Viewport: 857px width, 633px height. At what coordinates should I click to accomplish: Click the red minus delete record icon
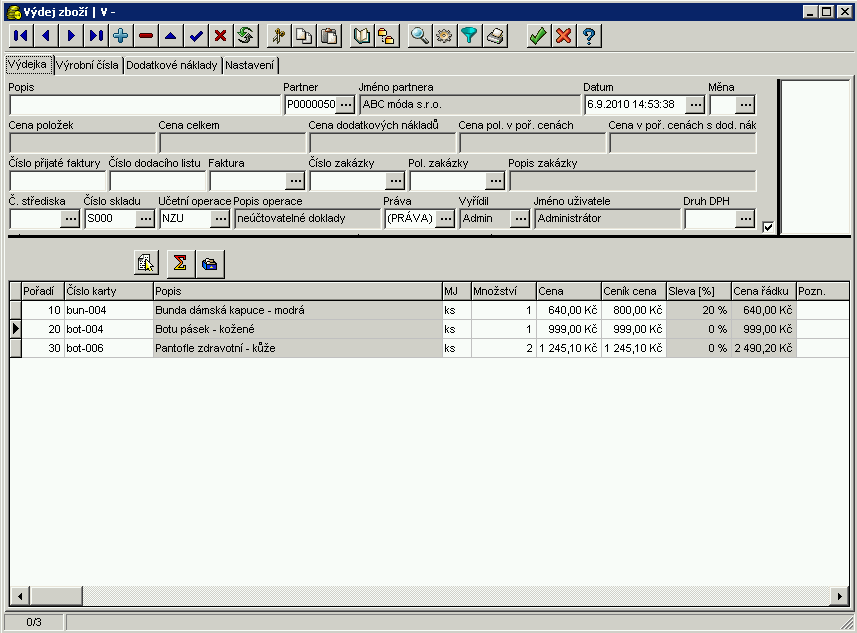(146, 36)
